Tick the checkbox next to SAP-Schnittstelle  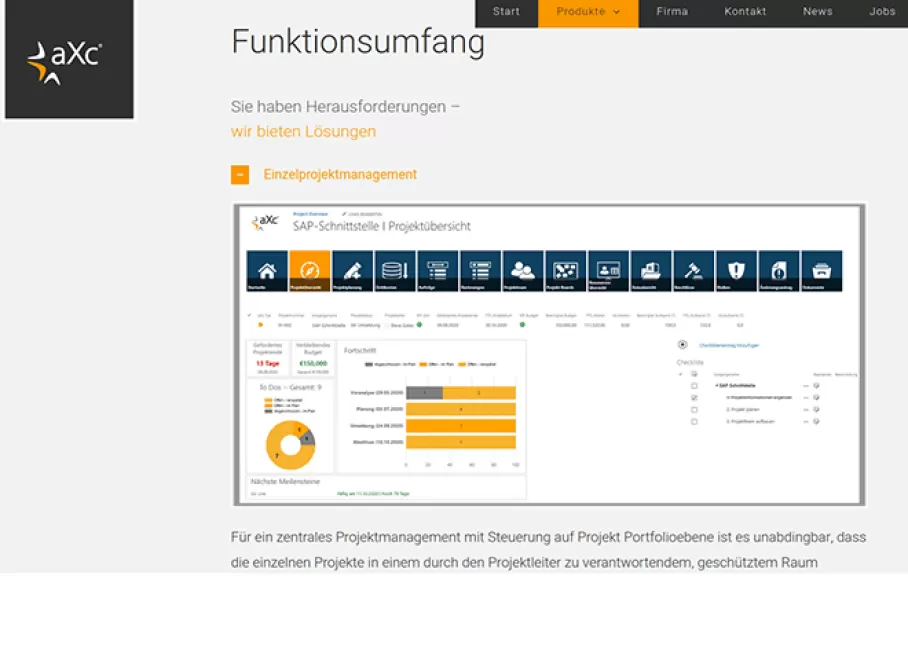(x=694, y=385)
